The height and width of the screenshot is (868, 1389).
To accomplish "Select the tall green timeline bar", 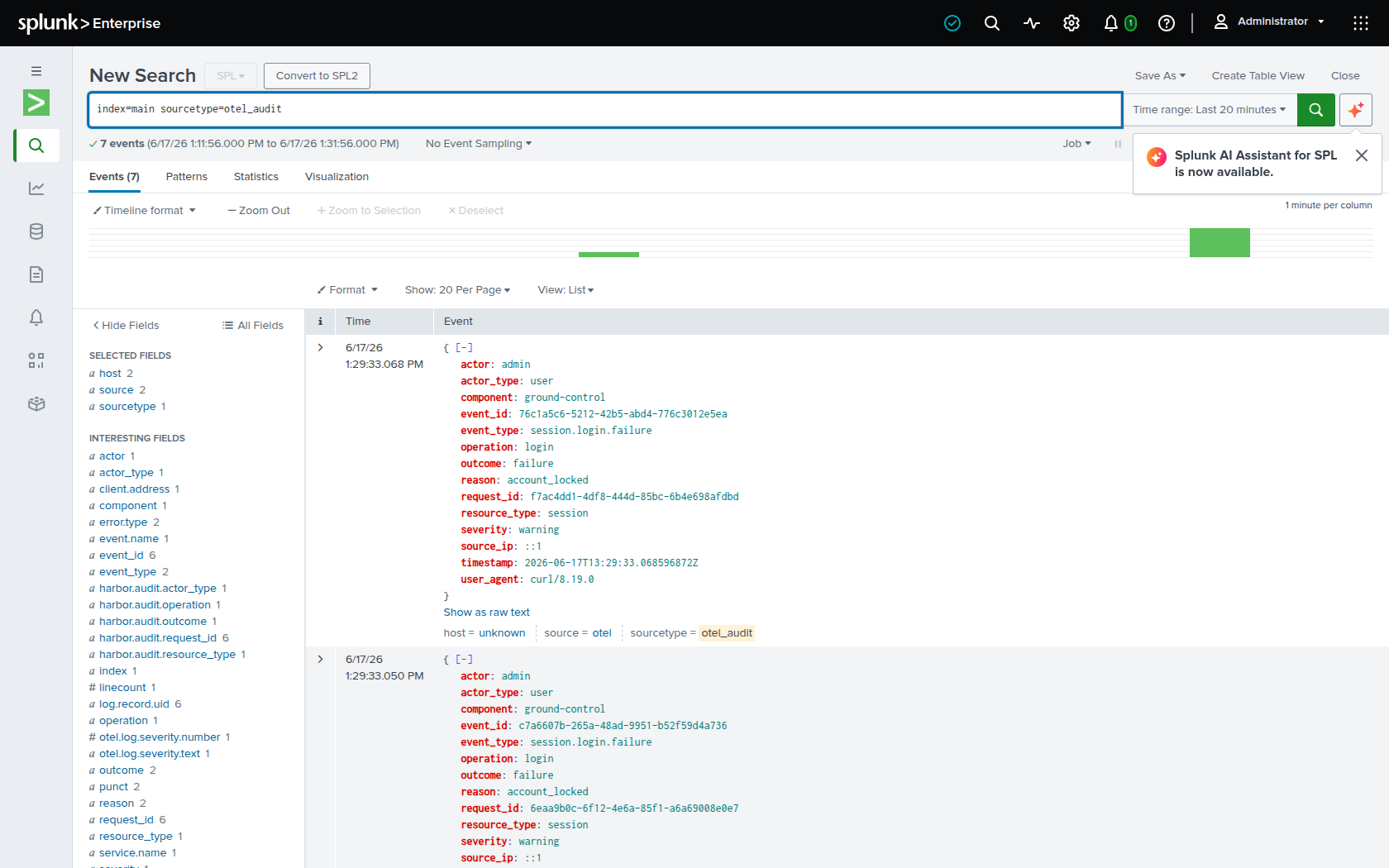I will (x=1220, y=243).
